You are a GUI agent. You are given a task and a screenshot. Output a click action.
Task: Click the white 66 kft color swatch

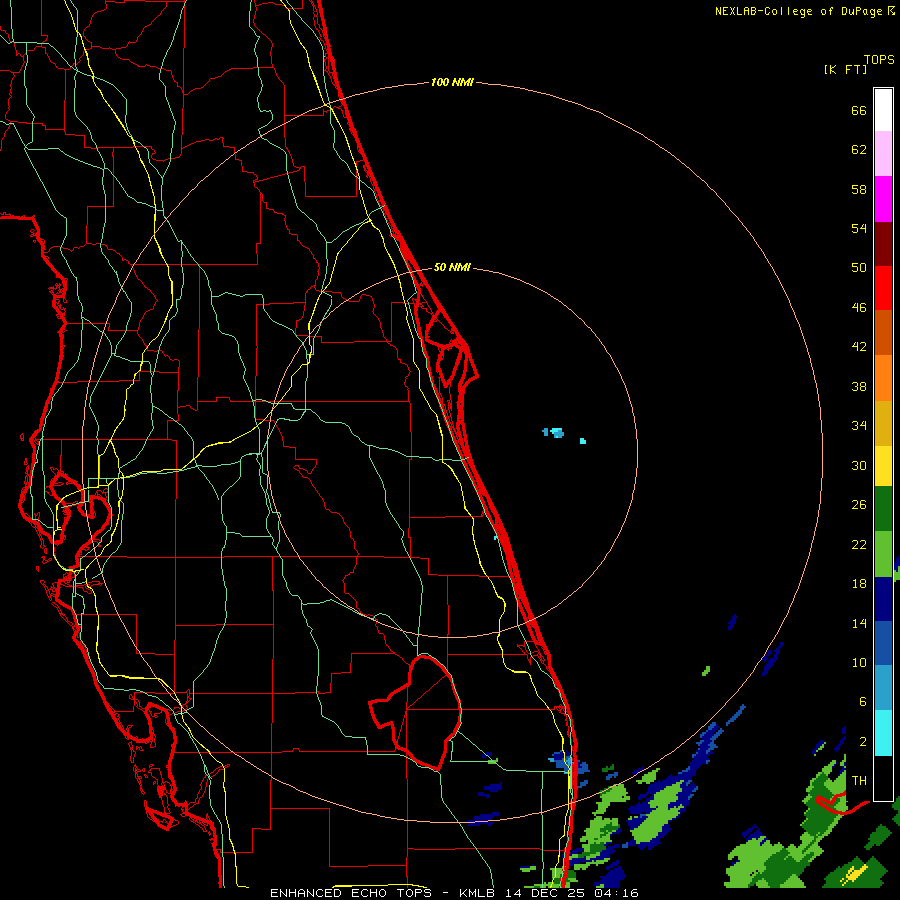point(883,110)
